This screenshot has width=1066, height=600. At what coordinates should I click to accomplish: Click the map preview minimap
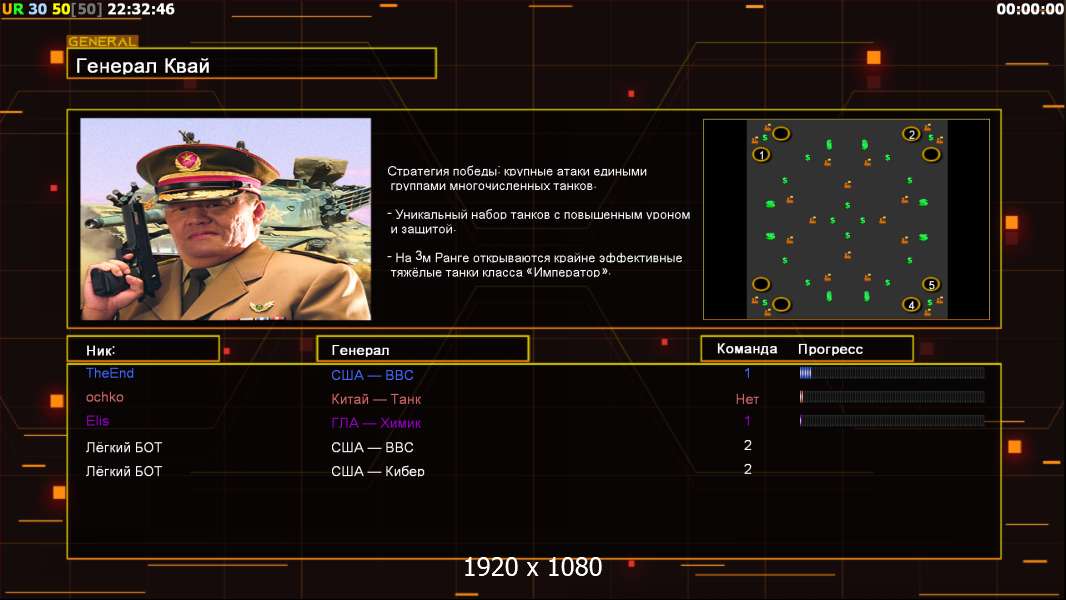tap(846, 219)
